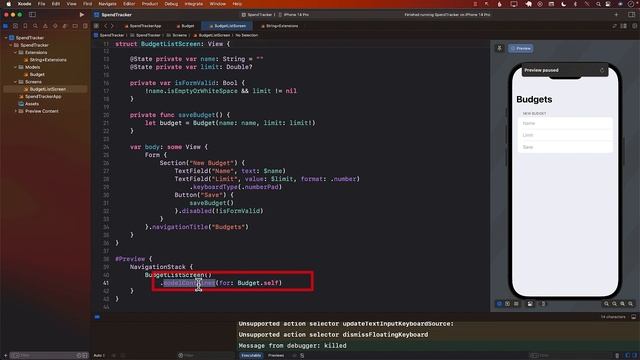This screenshot has height=360, width=640.
Task: Zoom in the preview canvas
Action: point(631,304)
